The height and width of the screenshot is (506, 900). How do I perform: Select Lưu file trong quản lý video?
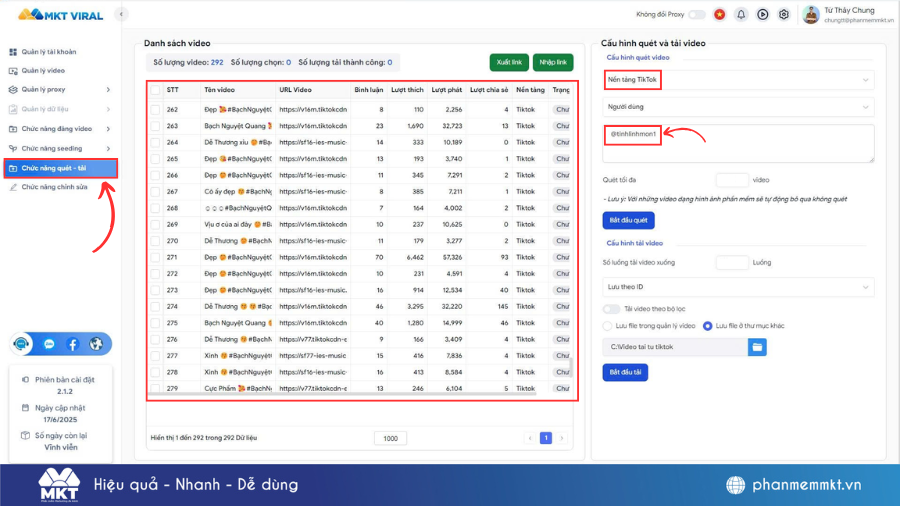pyautogui.click(x=607, y=326)
